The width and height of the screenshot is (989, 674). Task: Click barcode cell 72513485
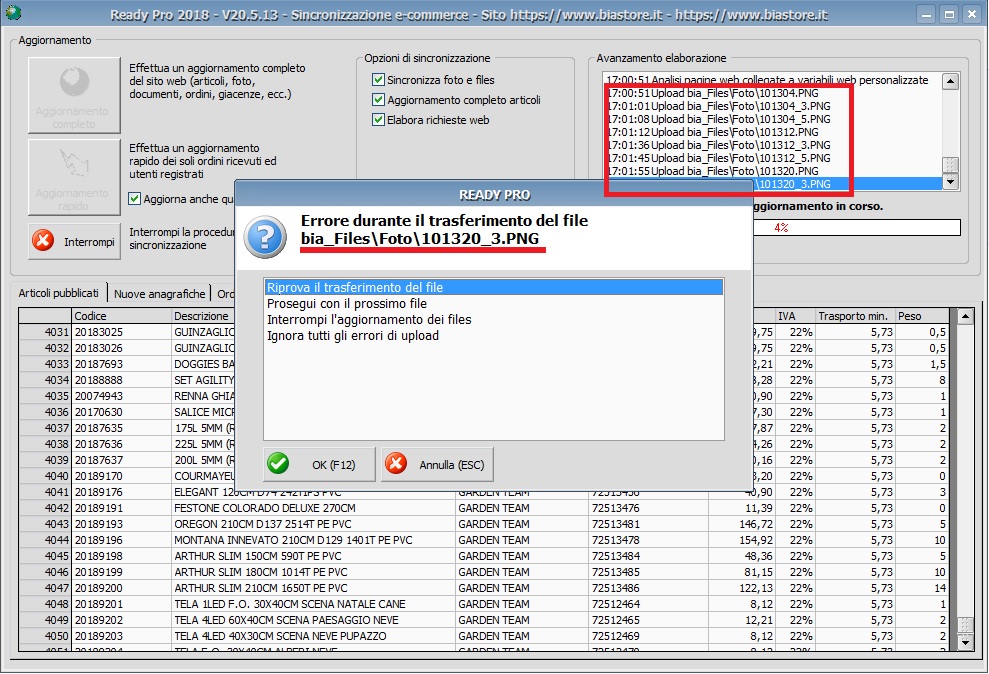[x=616, y=572]
